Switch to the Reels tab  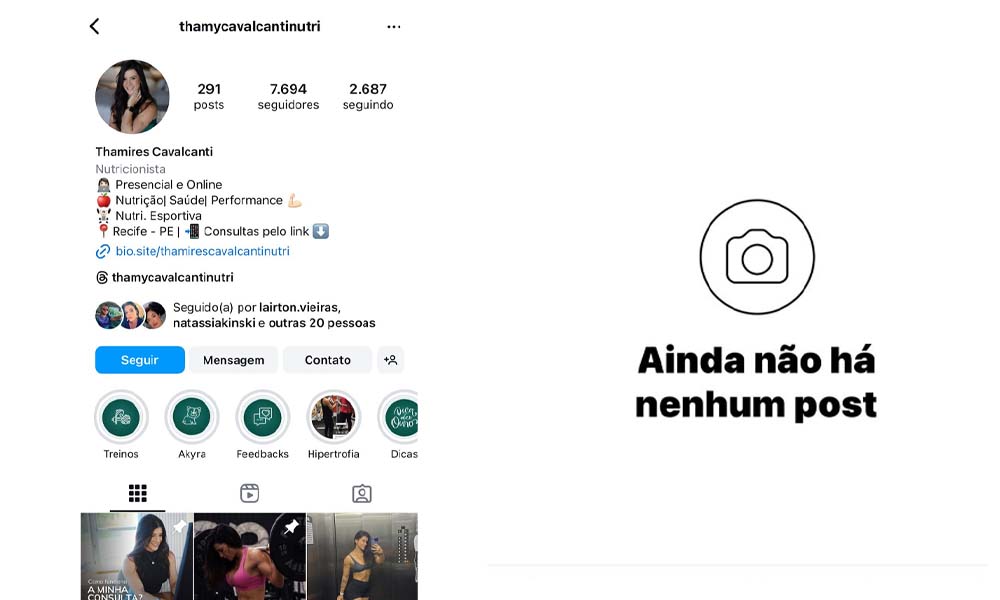point(249,493)
